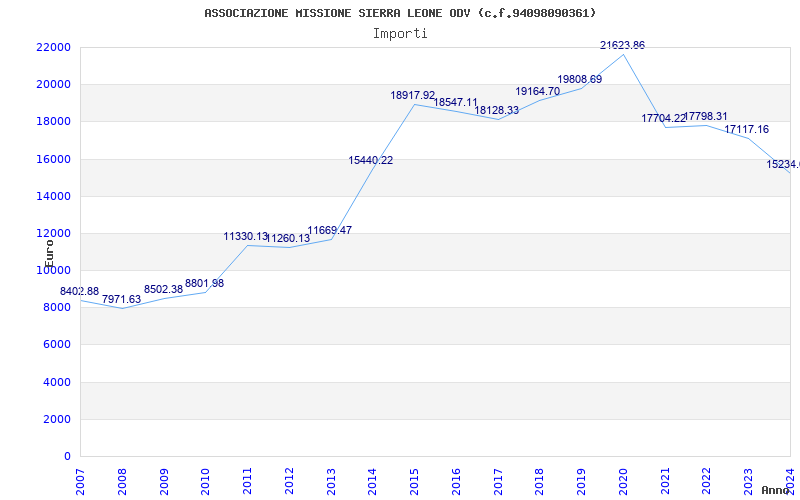800x500 pixels.
Task: Click the 8801.98 value label
Action: click(x=205, y=283)
